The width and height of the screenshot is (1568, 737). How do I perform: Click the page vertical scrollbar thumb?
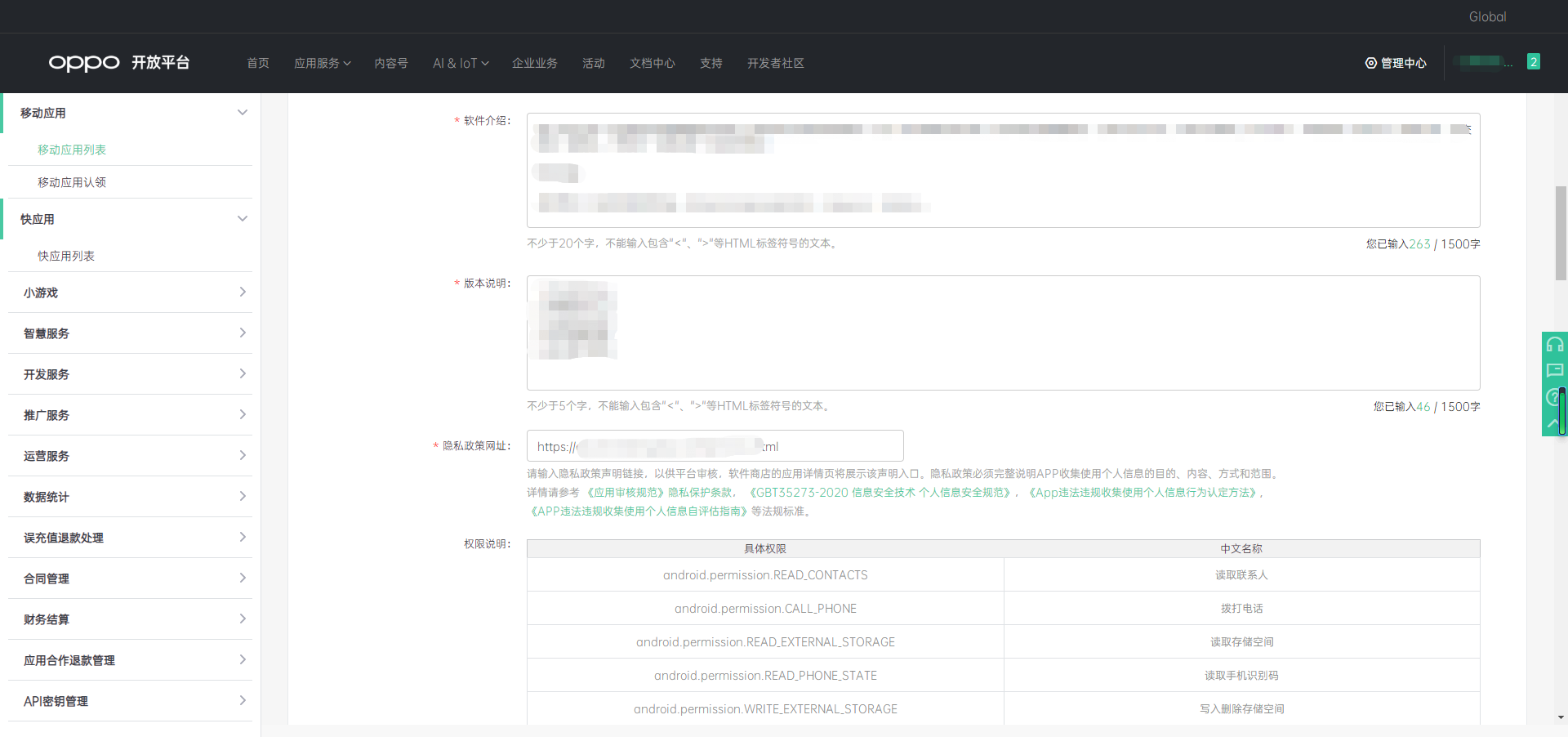1561,233
